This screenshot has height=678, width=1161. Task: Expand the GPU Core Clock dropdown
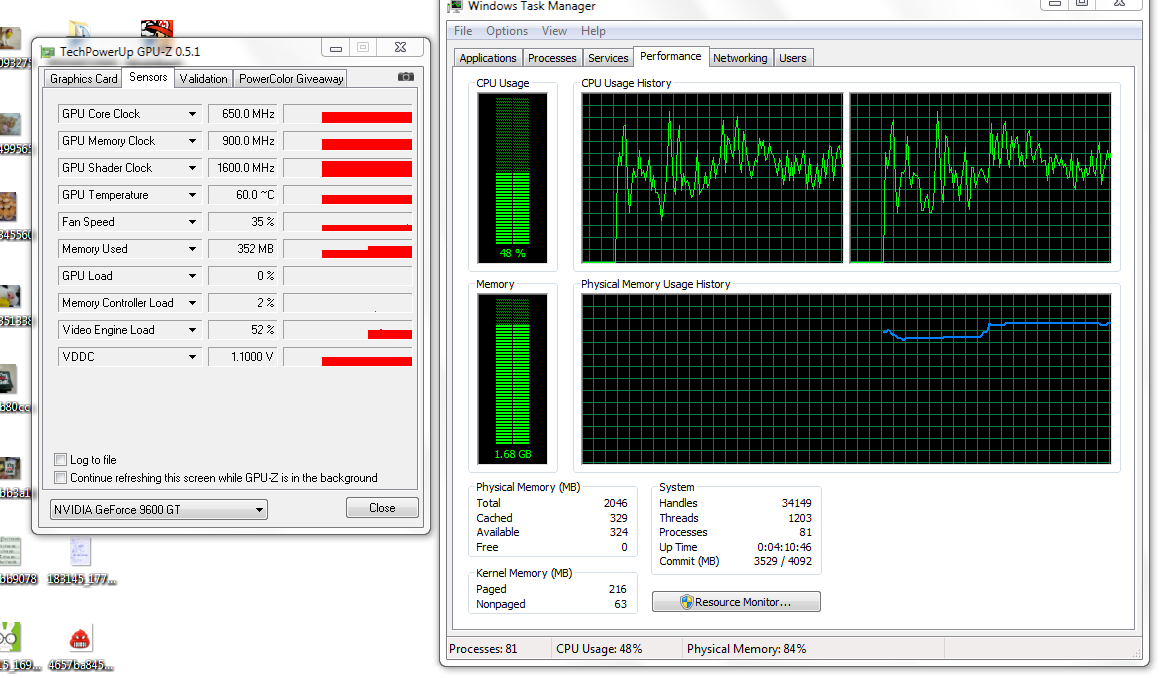pos(193,114)
